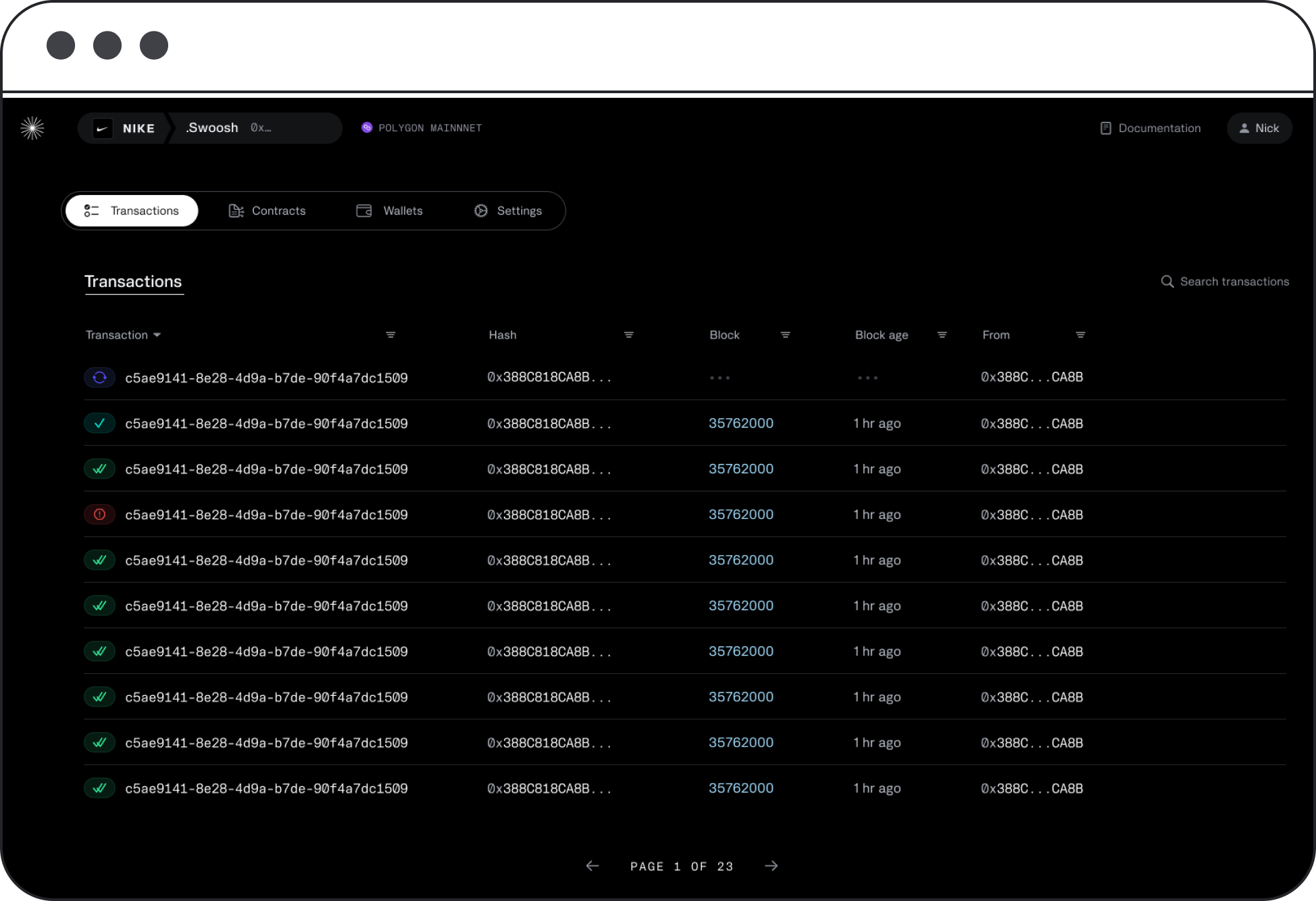Go to previous page arrow
The height and width of the screenshot is (901, 1316).
pos(592,865)
